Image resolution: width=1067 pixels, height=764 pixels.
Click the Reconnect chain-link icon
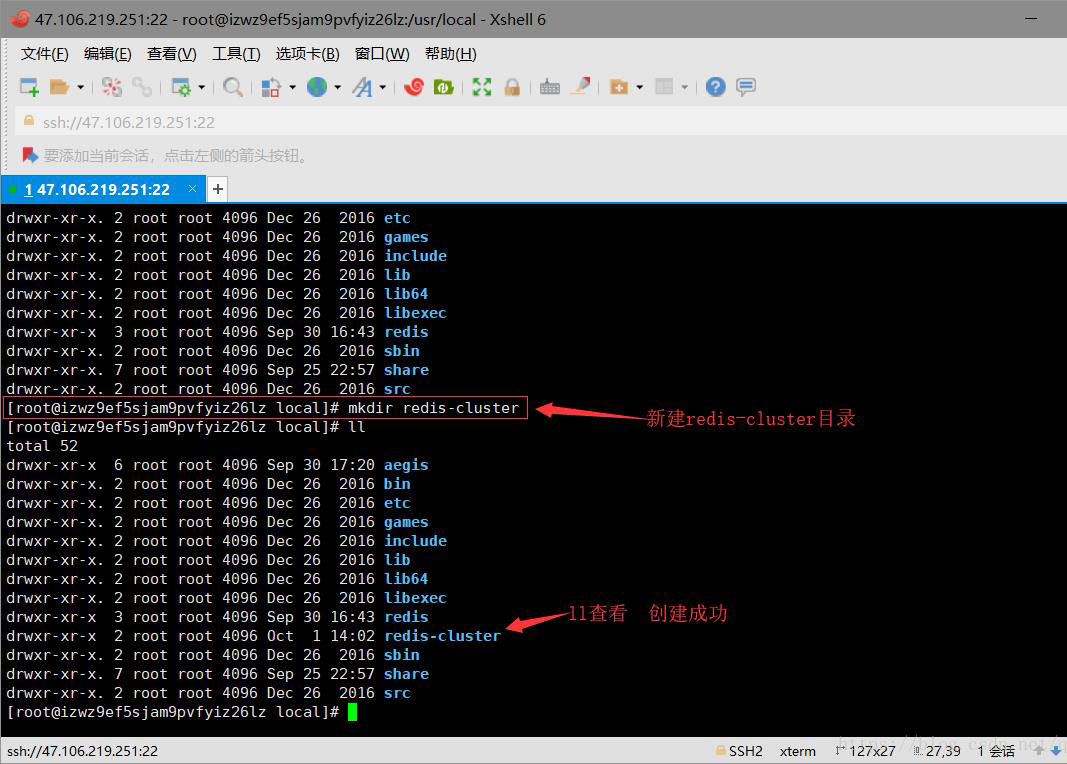142,87
